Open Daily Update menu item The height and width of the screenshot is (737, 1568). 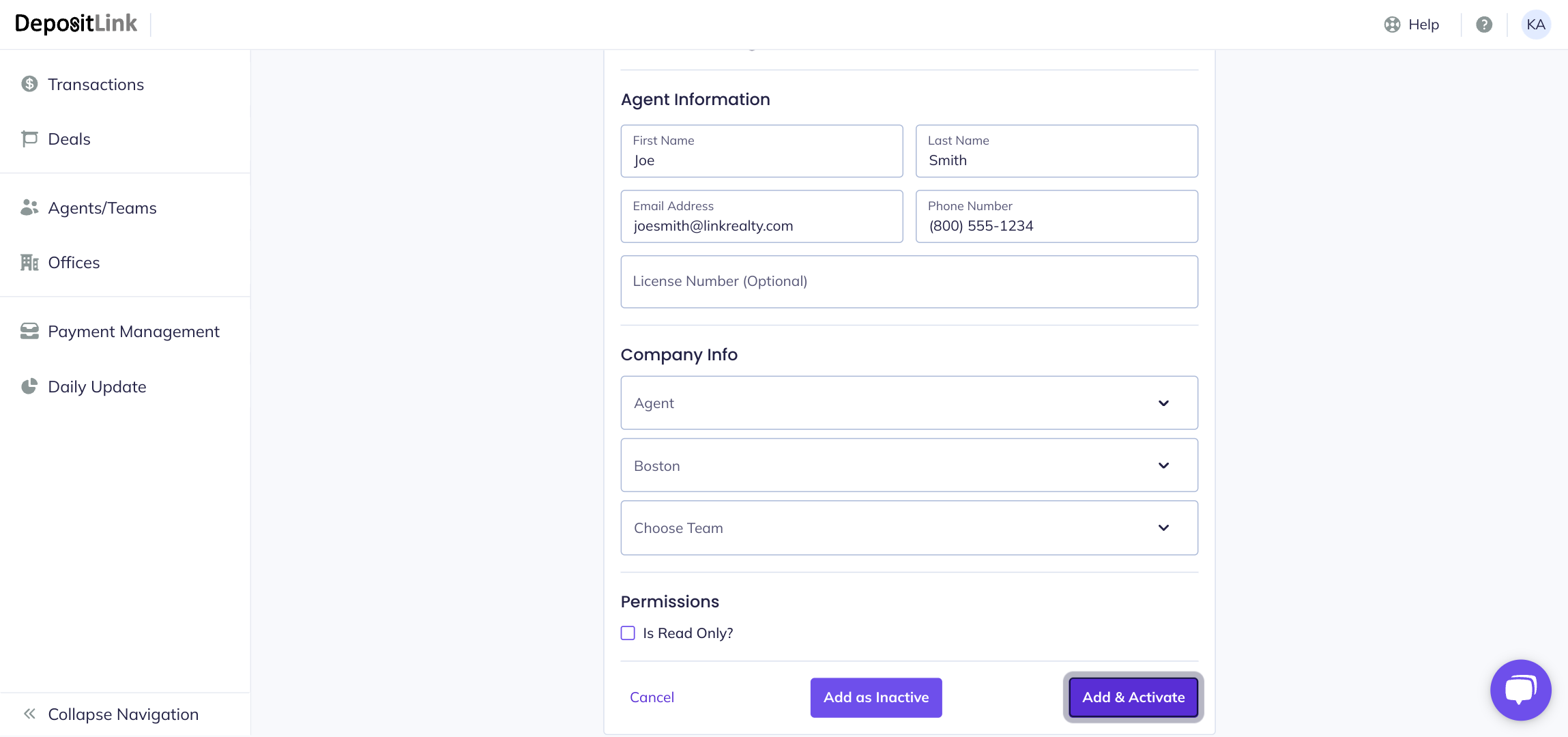click(97, 387)
